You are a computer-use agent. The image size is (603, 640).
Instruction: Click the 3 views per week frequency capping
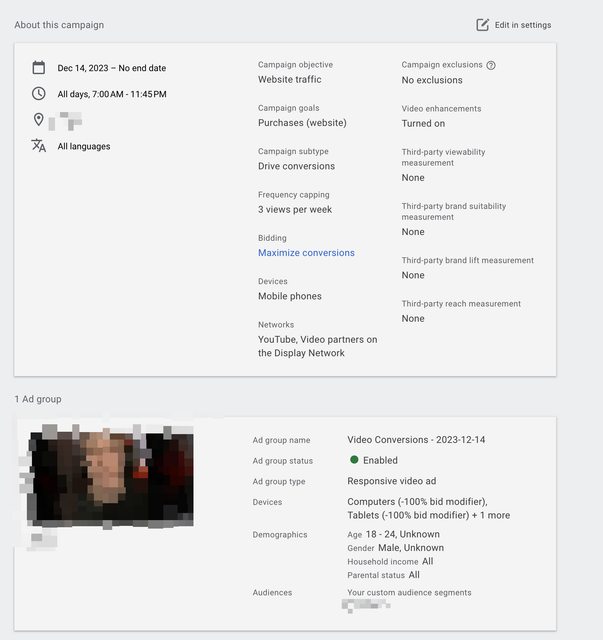(x=295, y=209)
